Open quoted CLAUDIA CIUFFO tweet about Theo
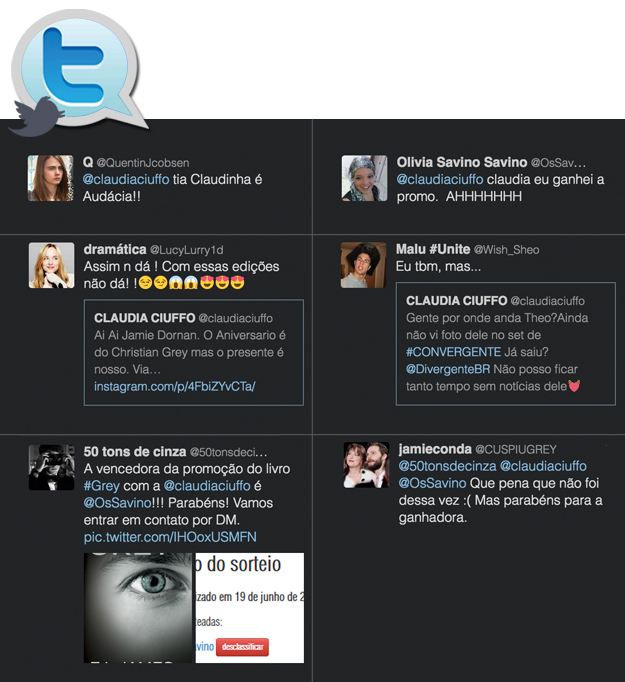Viewport: 625px width, 682px height. (x=505, y=344)
